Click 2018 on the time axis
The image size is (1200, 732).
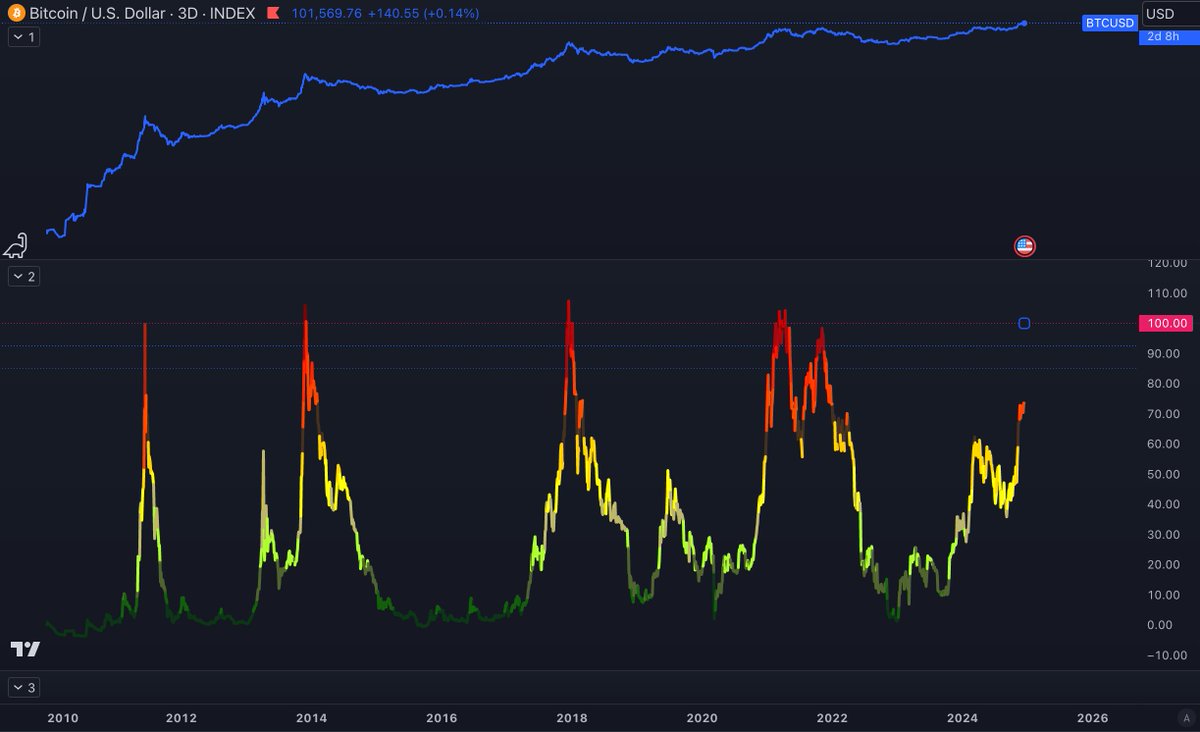(x=572, y=718)
